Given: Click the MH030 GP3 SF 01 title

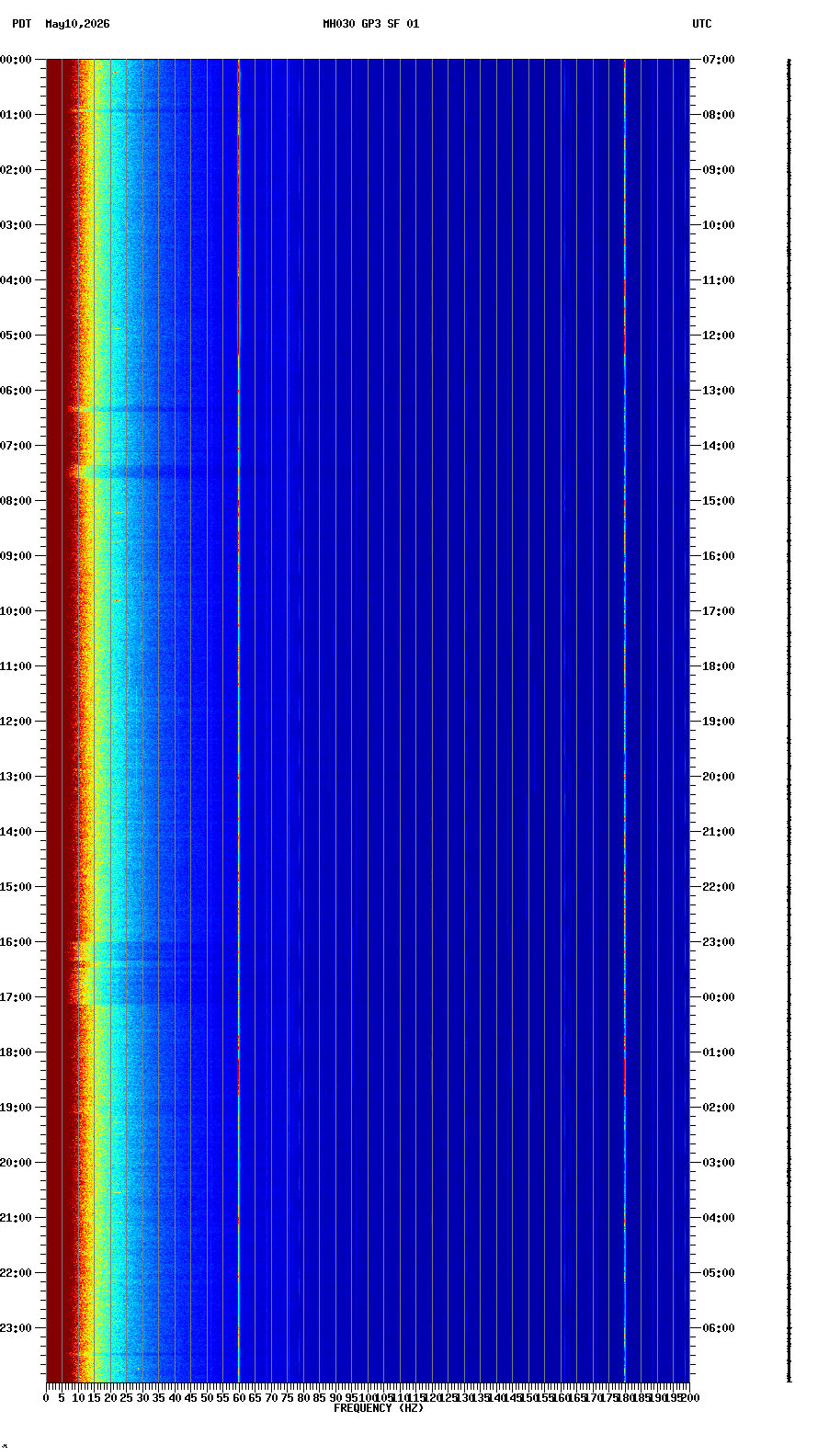Looking at the screenshot, I should 371,24.
